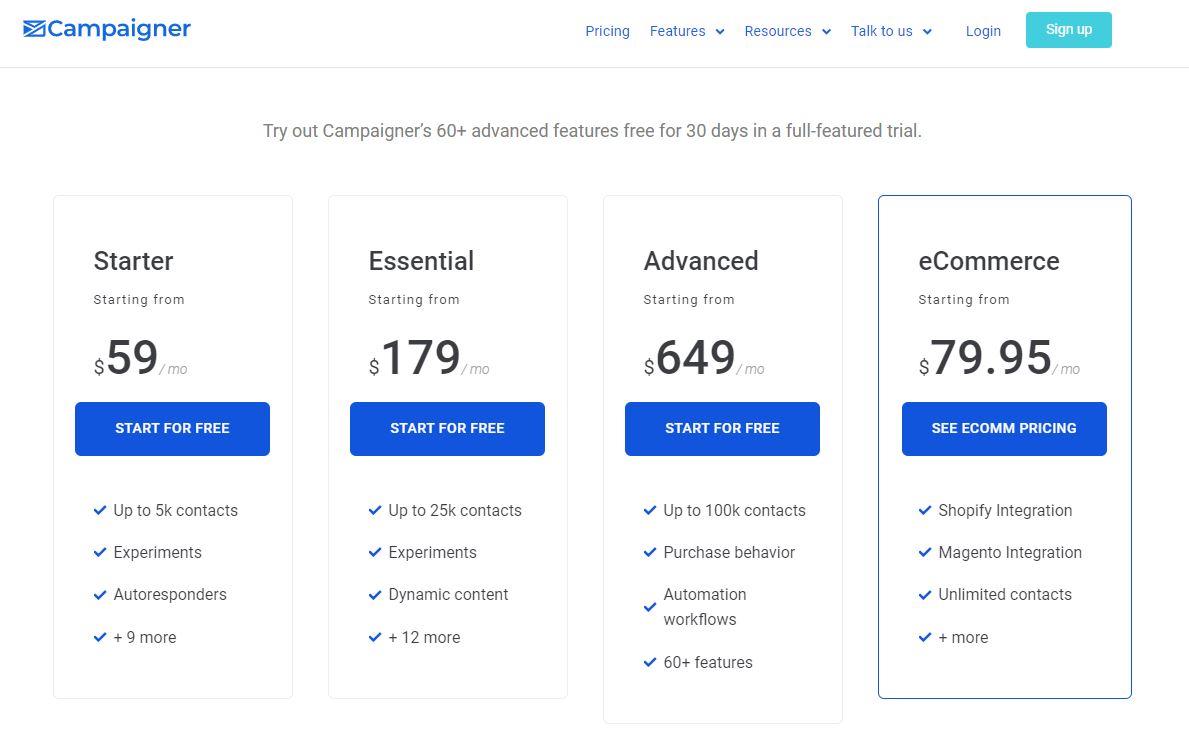Click 'Dynamic content' feature text
The width and height of the screenshot is (1189, 745).
(x=448, y=595)
